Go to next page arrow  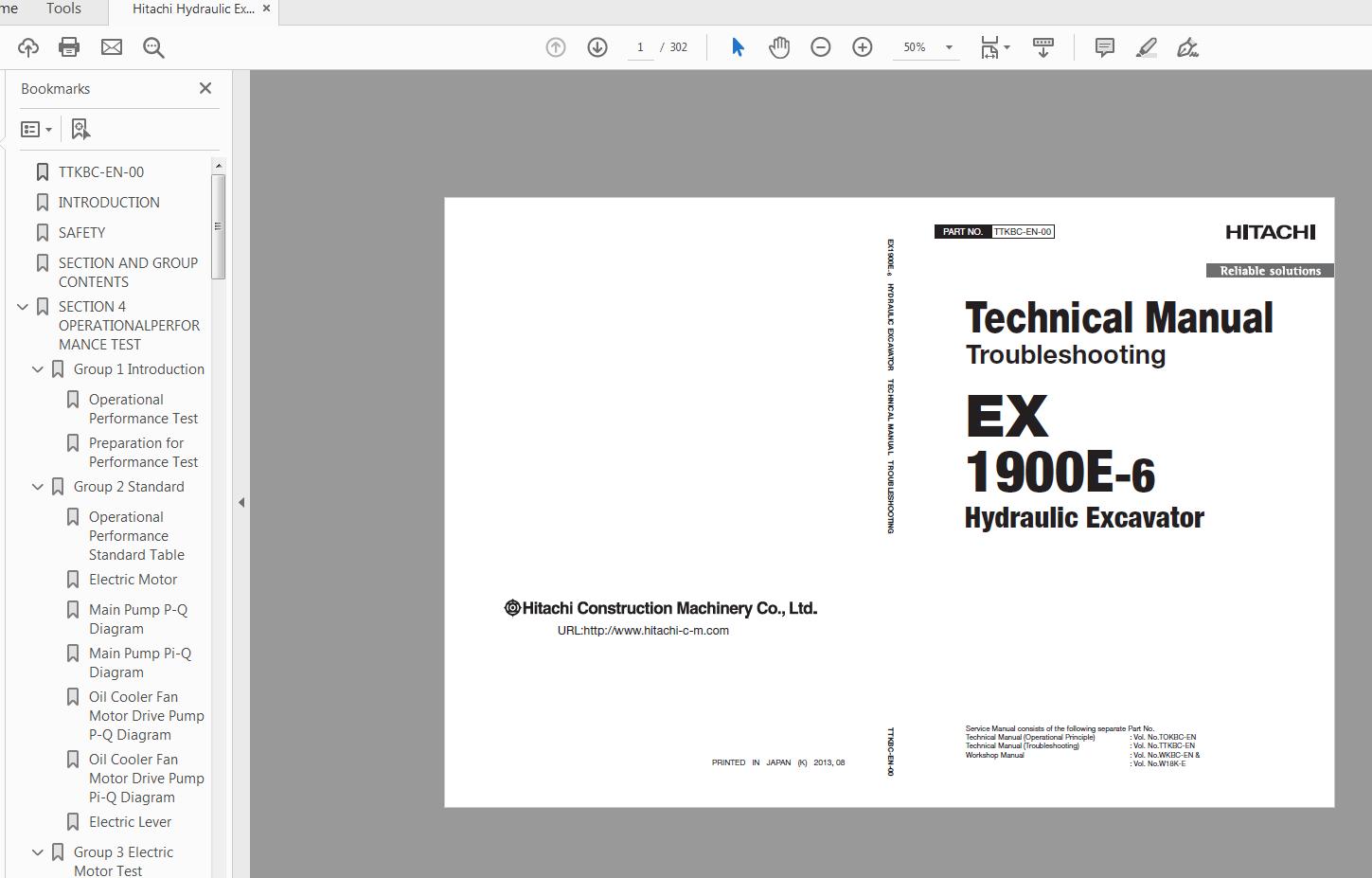(x=597, y=47)
